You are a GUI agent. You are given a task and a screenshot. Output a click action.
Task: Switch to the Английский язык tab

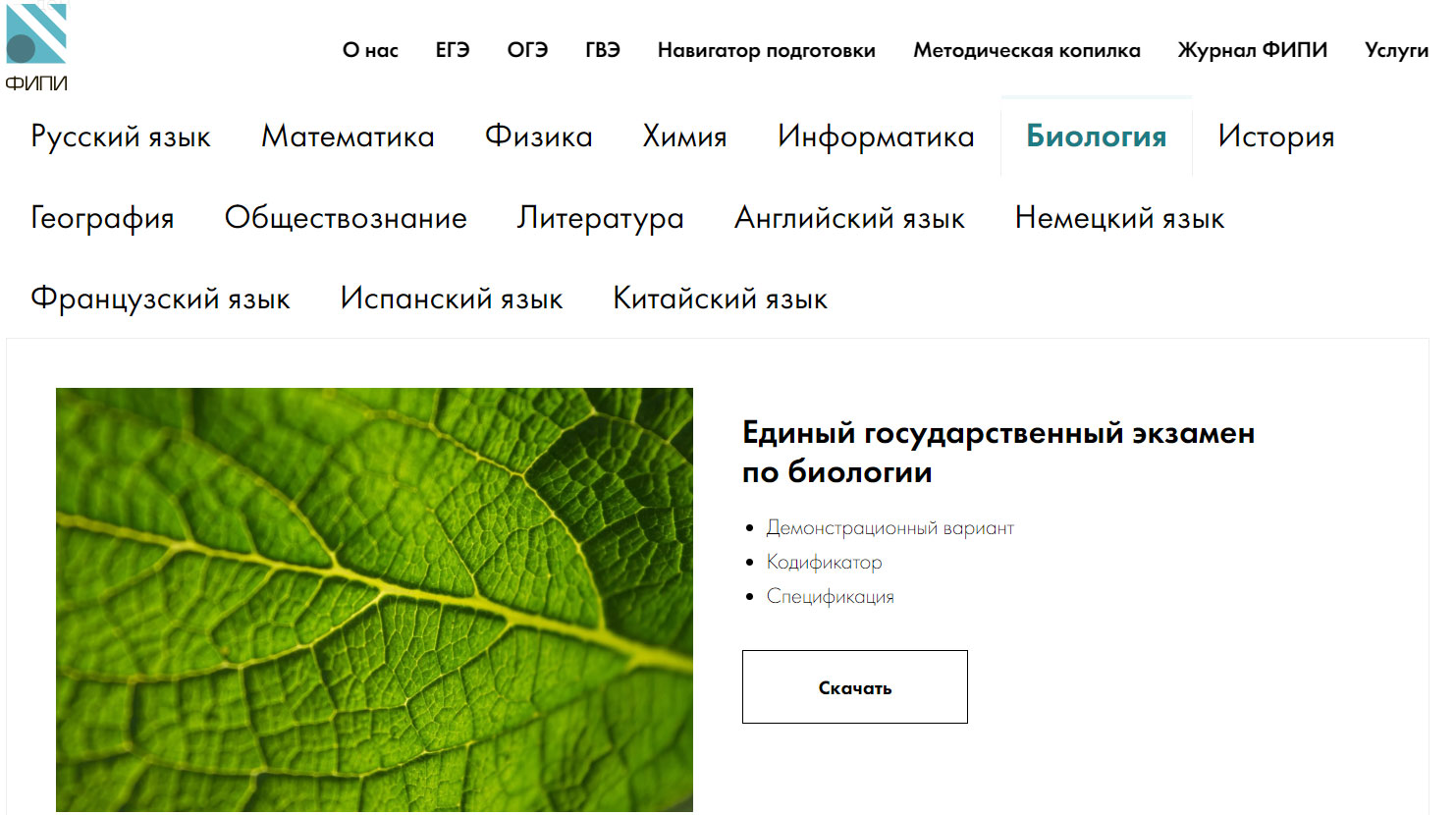pos(849,218)
